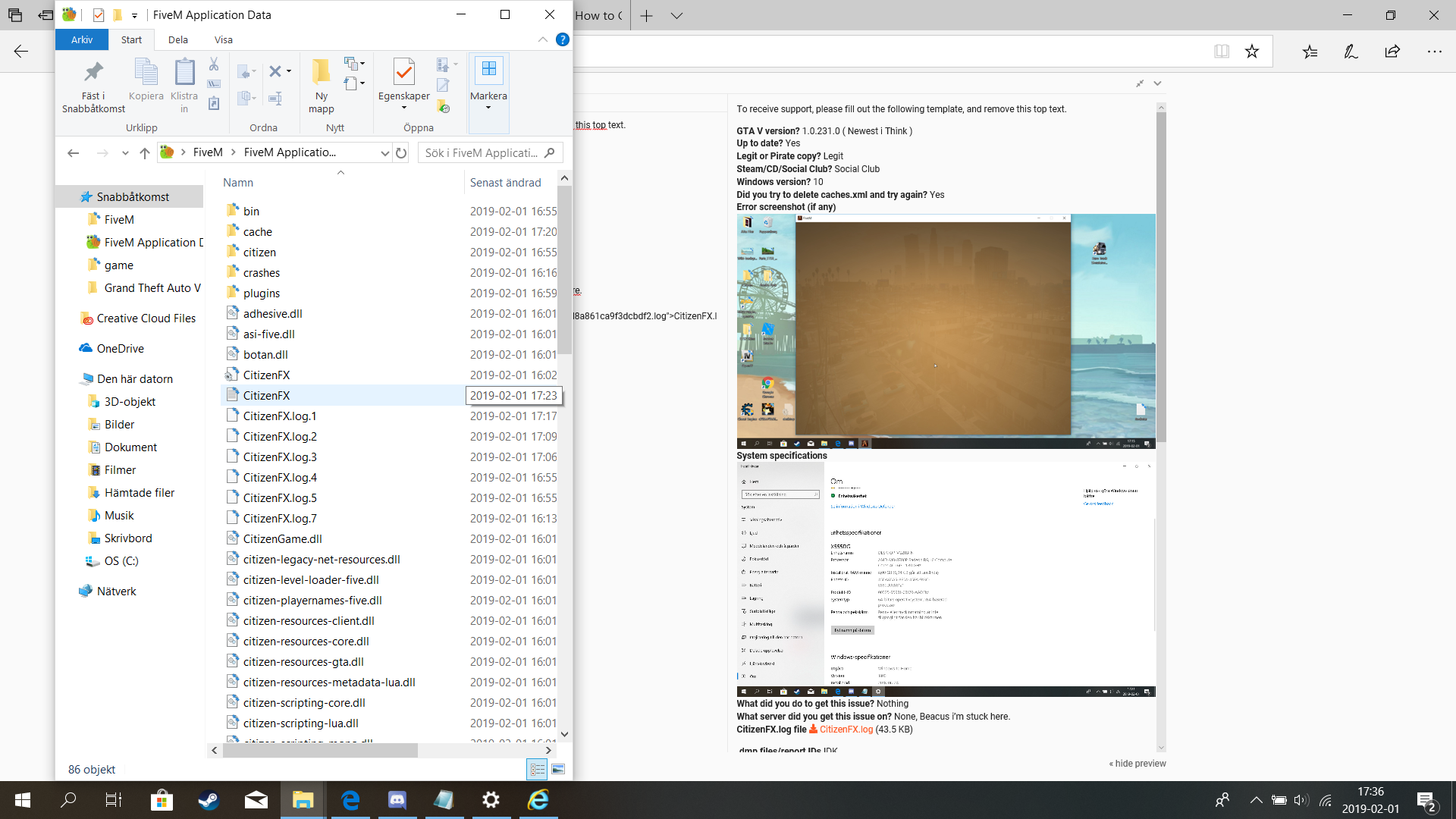
Task: Open Edge web notes pen icon
Action: tap(1351, 52)
